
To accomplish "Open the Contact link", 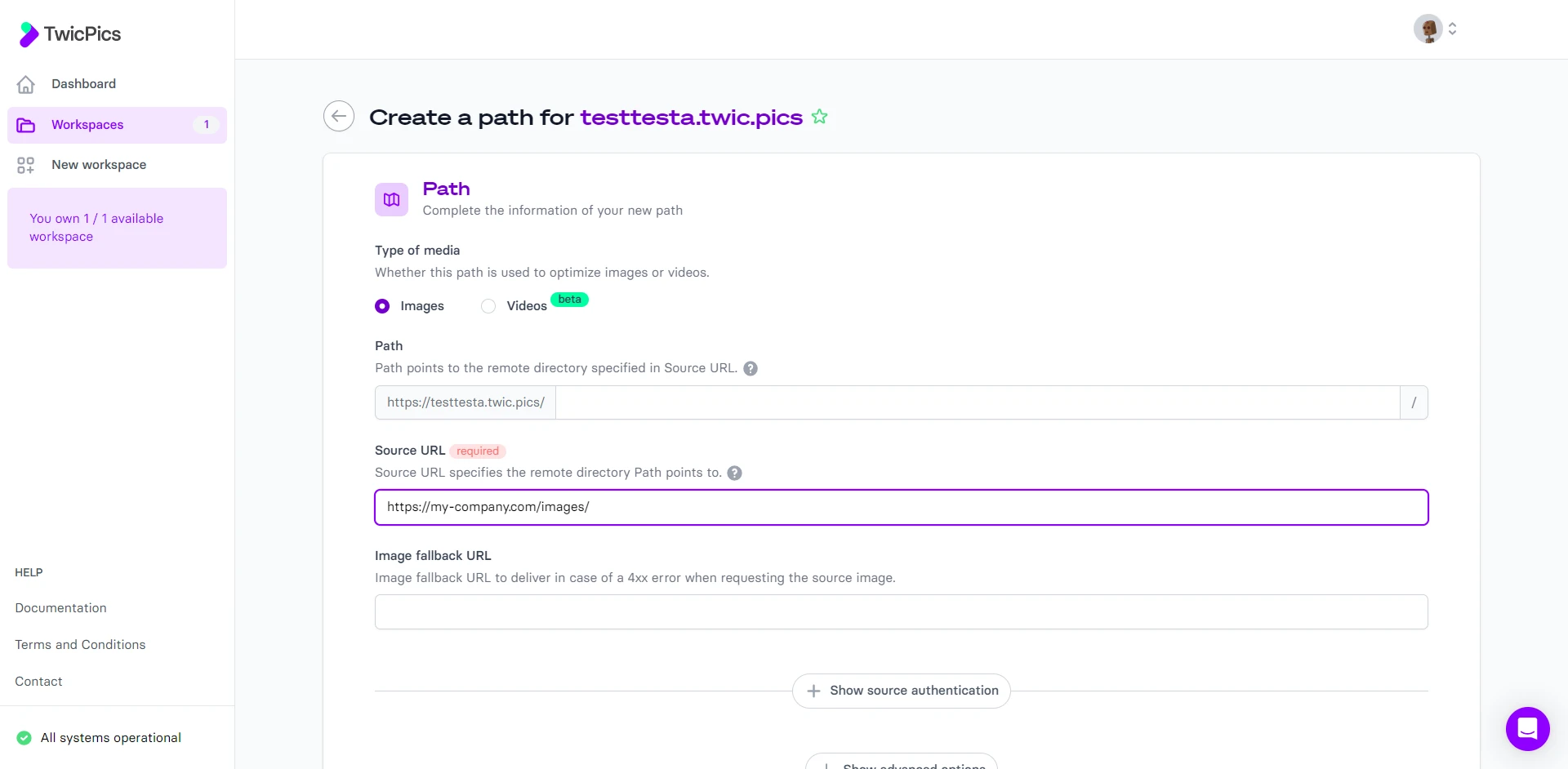I will (x=38, y=682).
